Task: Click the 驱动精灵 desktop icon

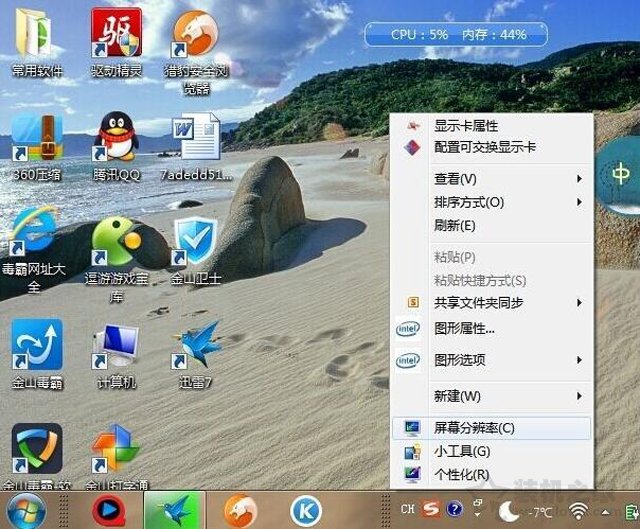Action: pyautogui.click(x=117, y=35)
